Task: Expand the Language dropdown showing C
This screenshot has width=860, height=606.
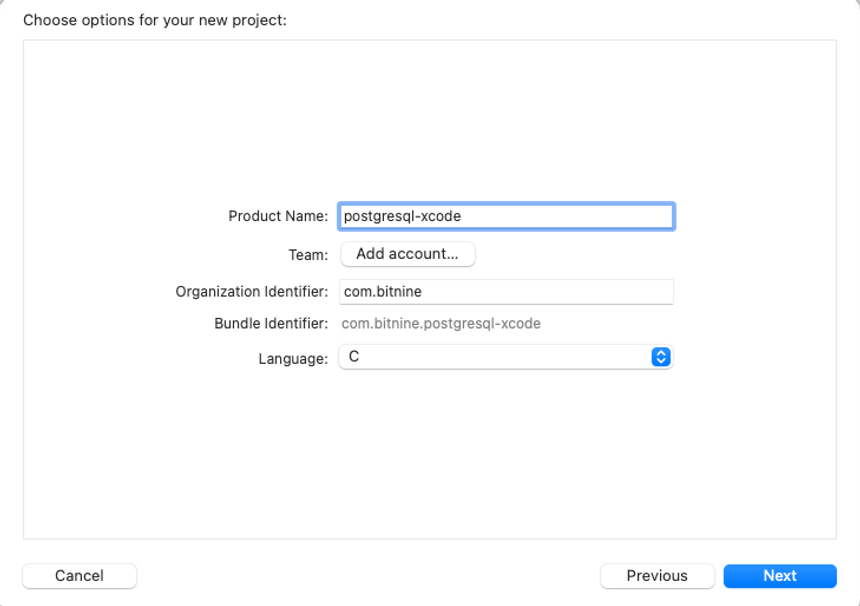Action: pyautogui.click(x=506, y=357)
